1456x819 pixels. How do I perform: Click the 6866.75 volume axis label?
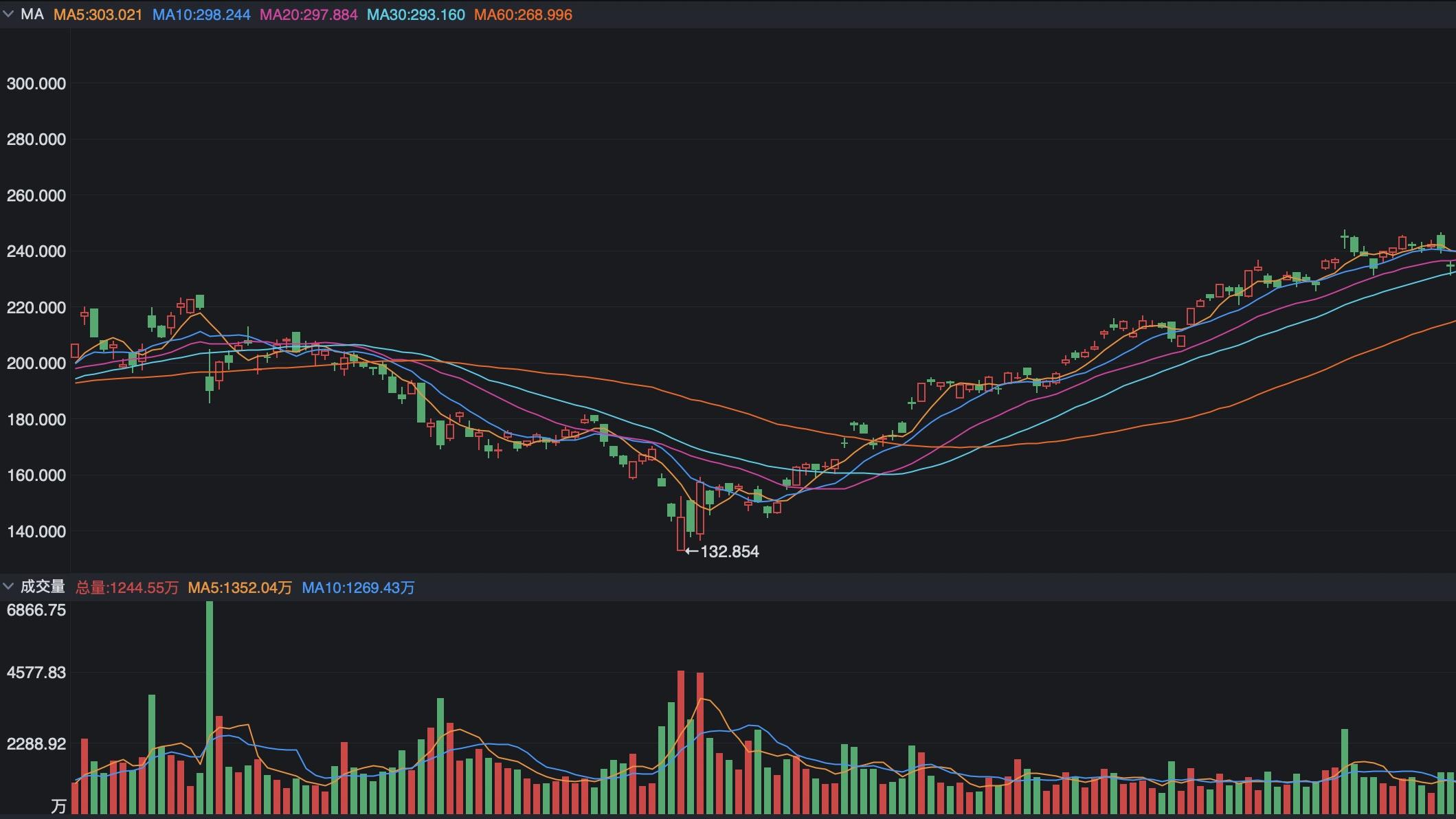[x=36, y=610]
